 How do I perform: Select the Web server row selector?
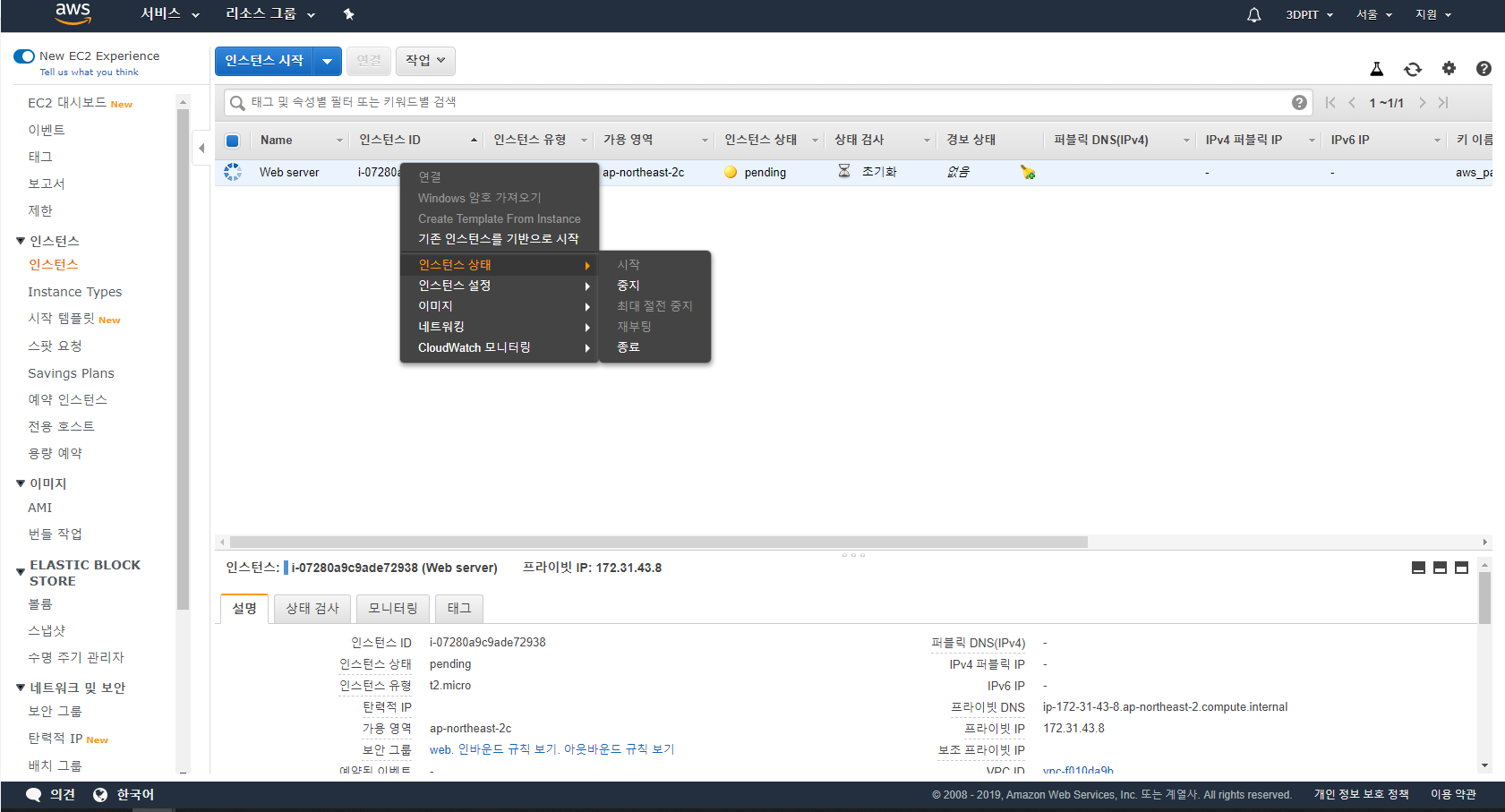tap(233, 172)
